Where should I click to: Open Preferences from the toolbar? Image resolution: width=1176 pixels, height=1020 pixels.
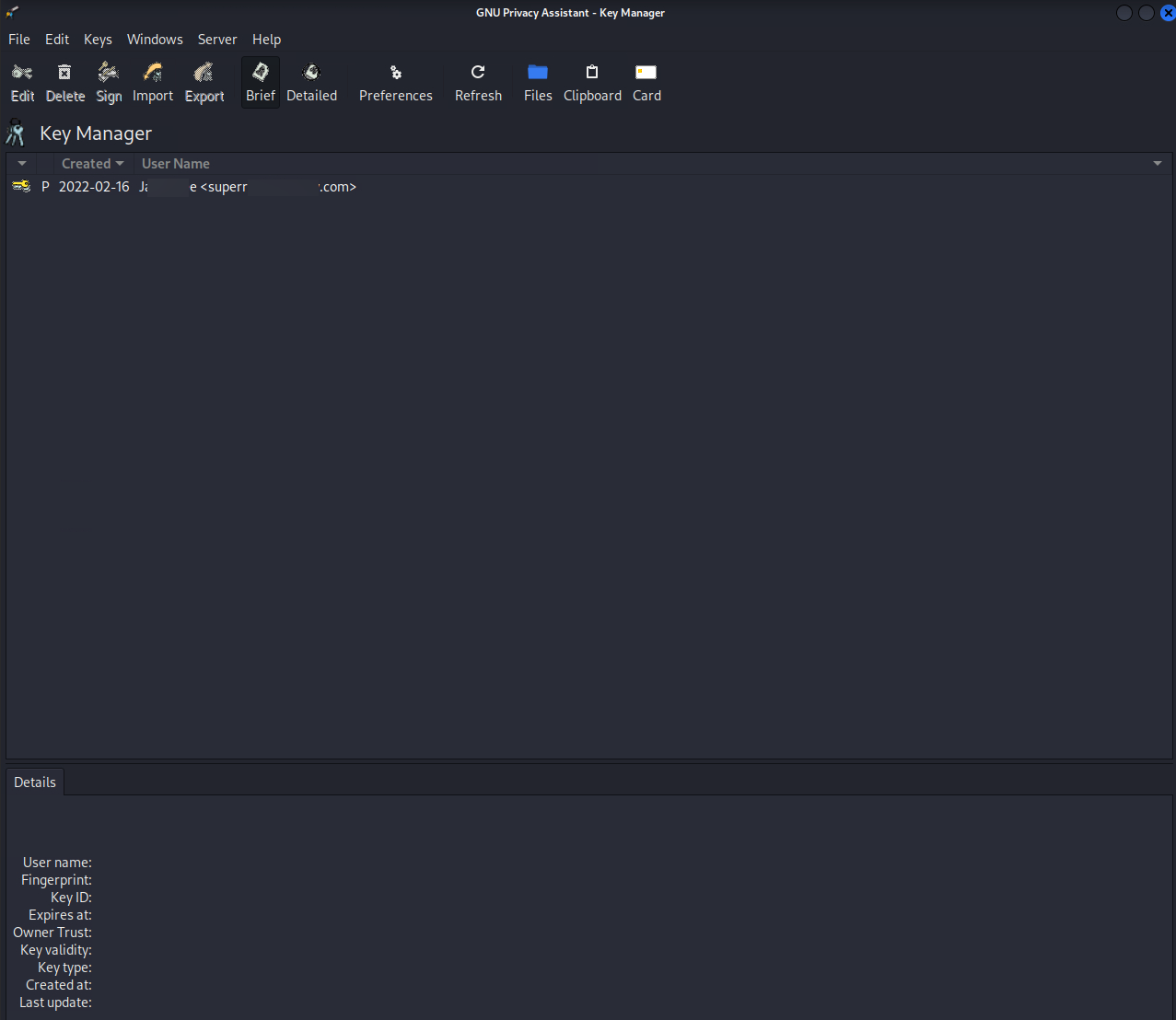[396, 83]
